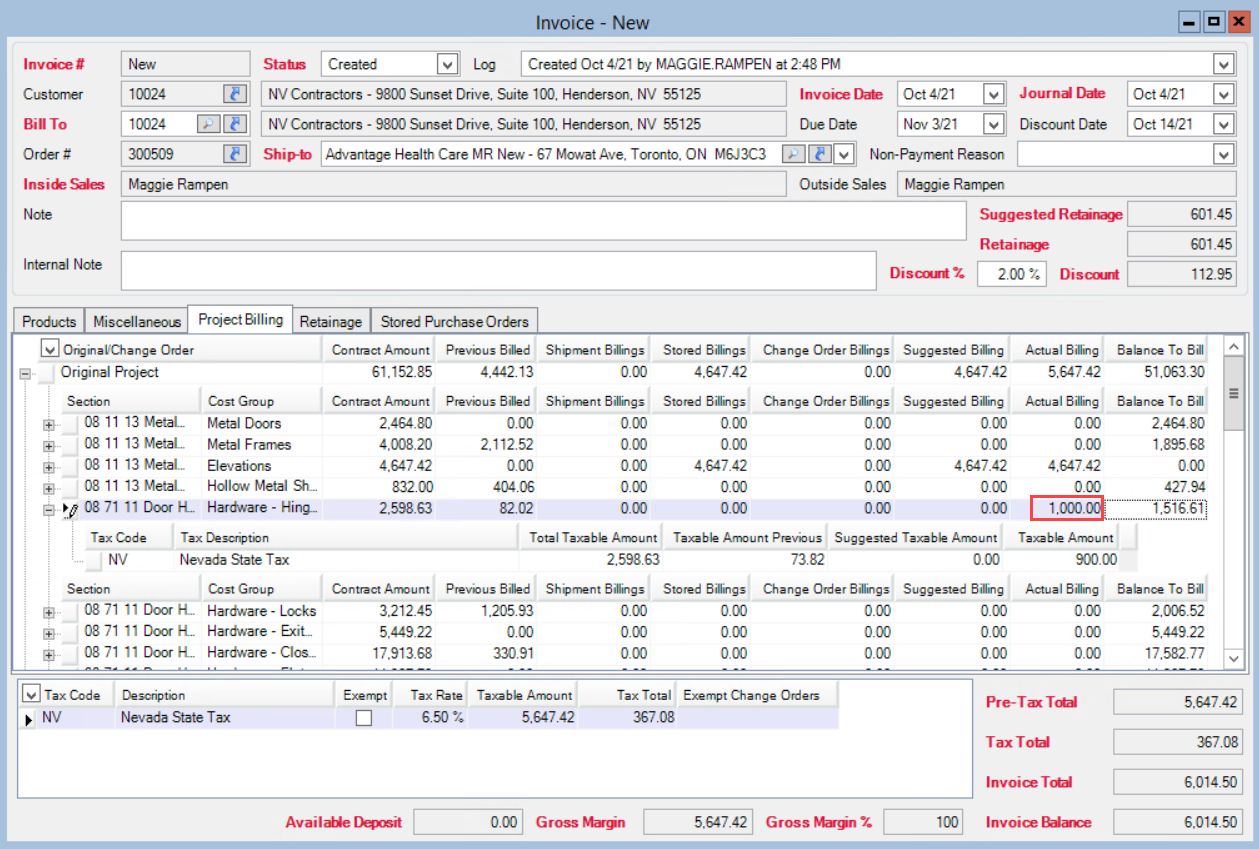The height and width of the screenshot is (849, 1259).
Task: Open the Status dropdown
Action: tap(447, 64)
